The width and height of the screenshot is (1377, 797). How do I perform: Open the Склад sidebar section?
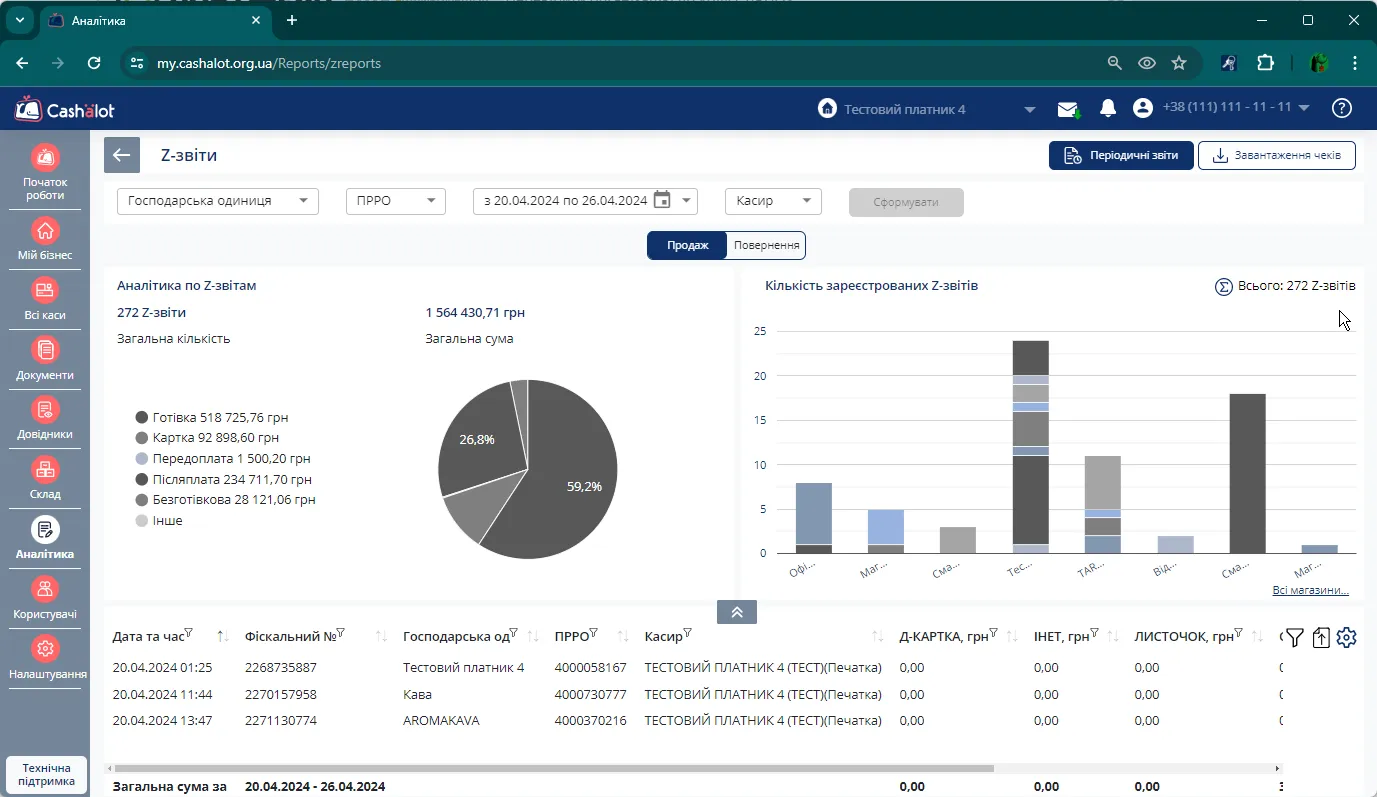(x=45, y=478)
